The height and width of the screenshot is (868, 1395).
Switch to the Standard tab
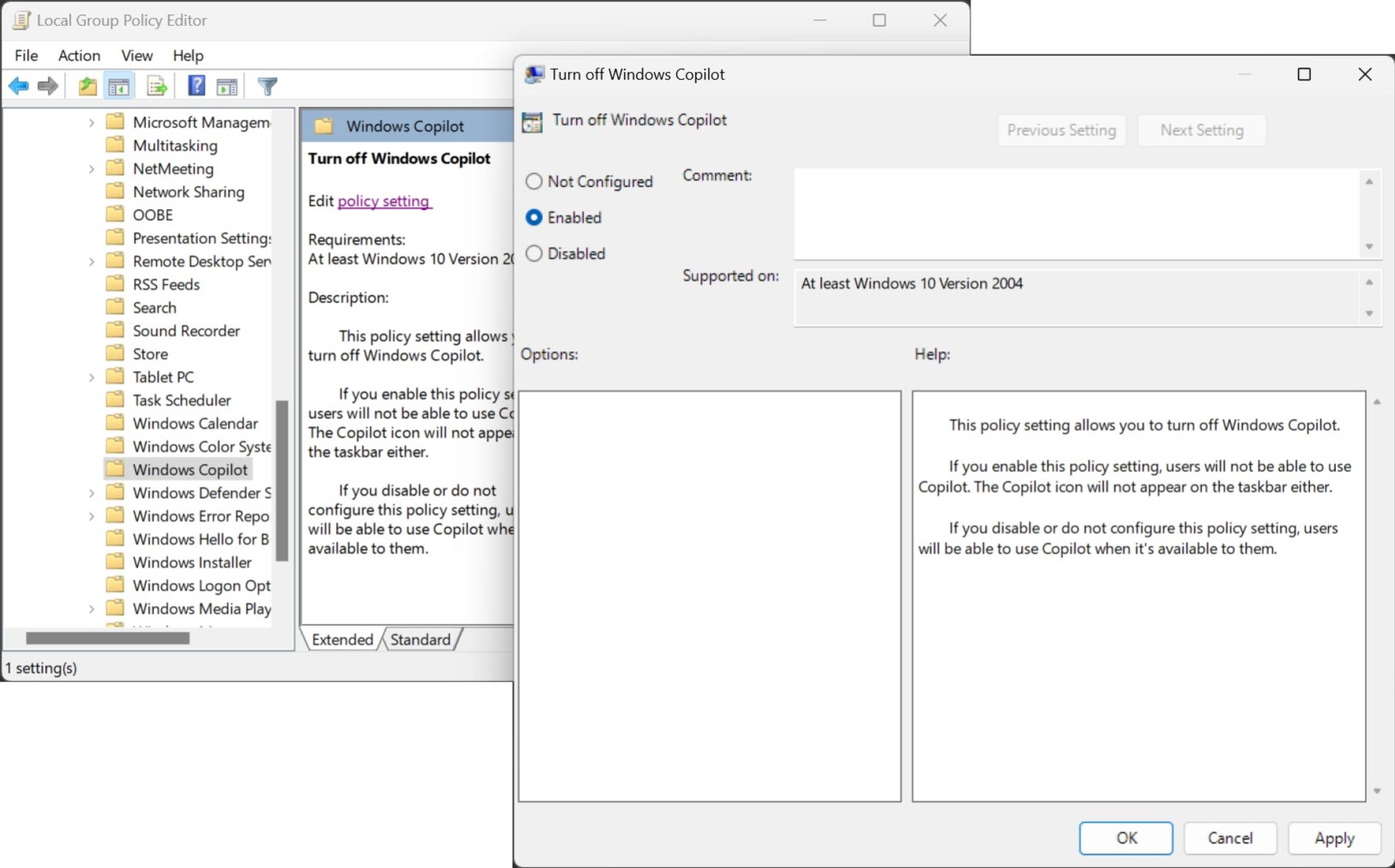pos(421,639)
